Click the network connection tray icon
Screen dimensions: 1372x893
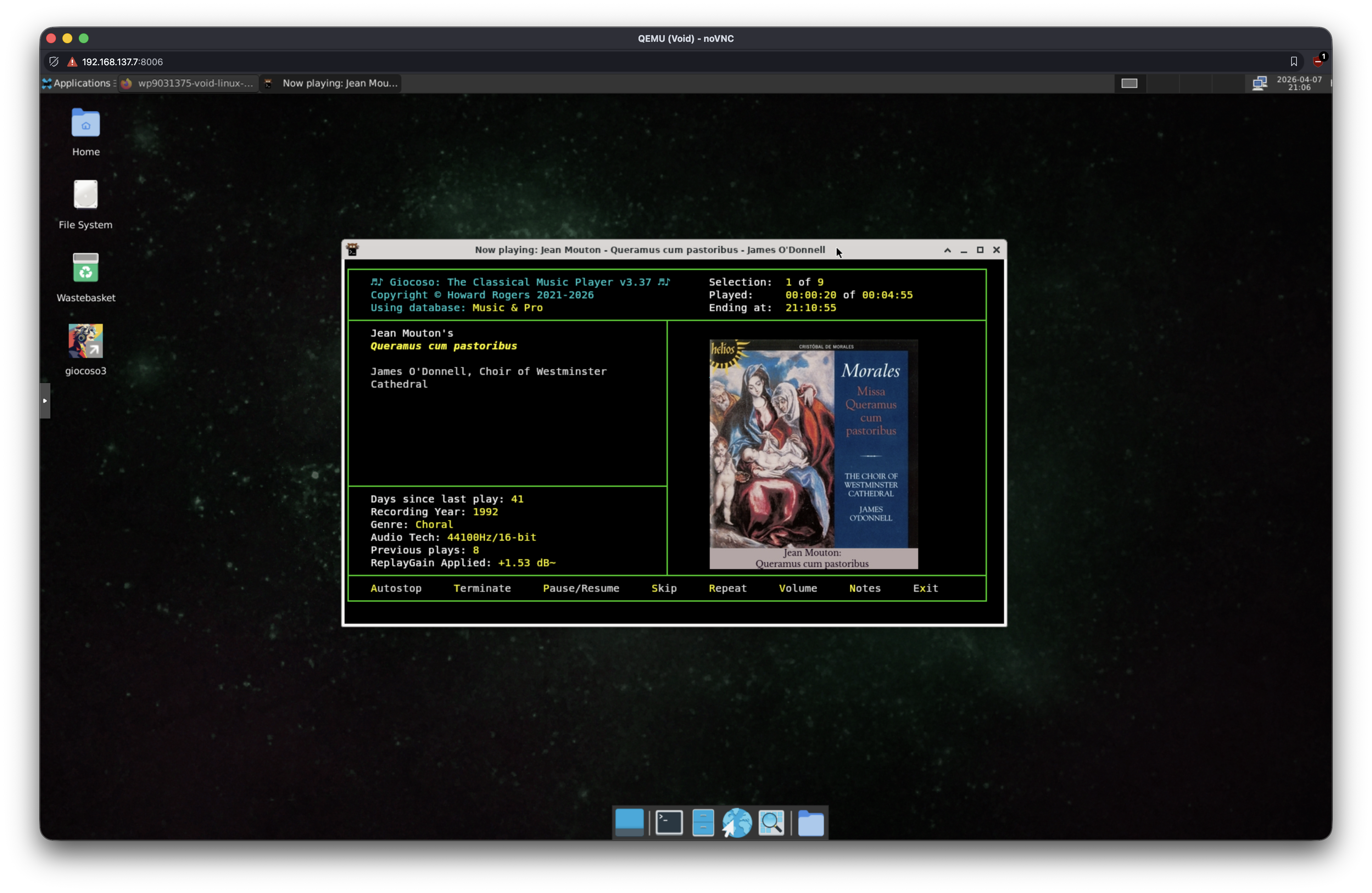point(1259,83)
